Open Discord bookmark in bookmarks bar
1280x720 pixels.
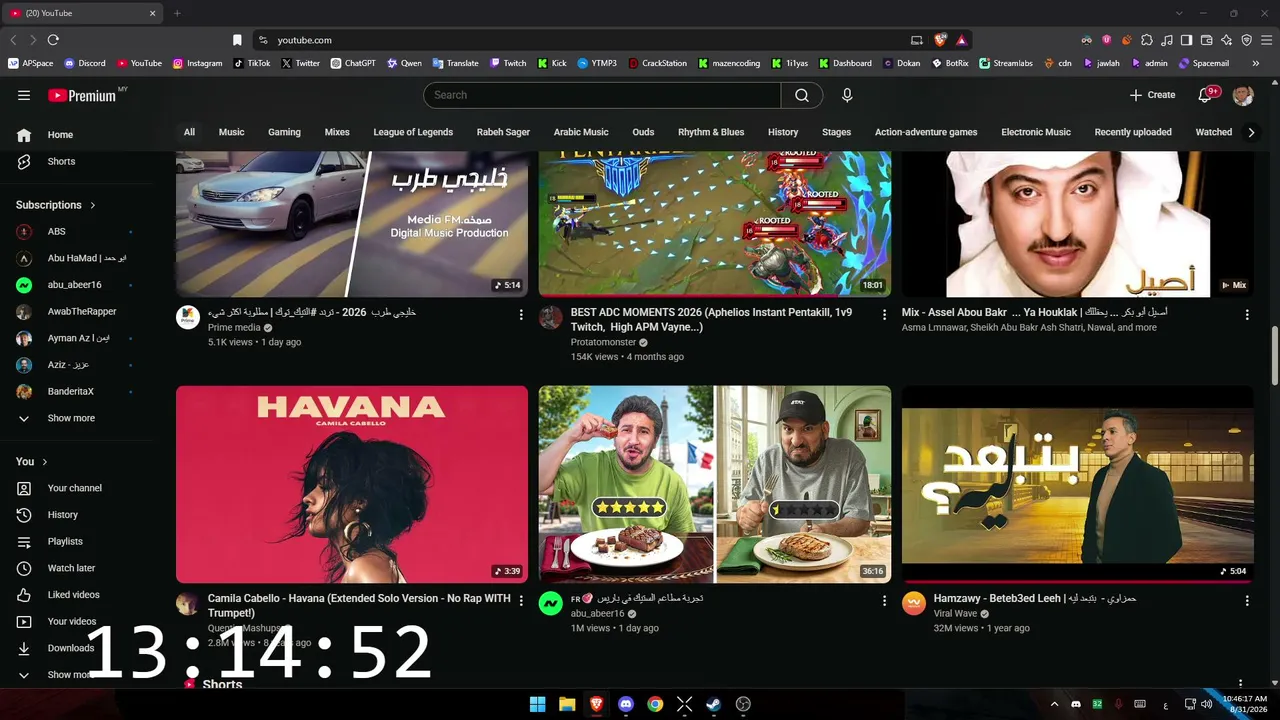(x=85, y=63)
